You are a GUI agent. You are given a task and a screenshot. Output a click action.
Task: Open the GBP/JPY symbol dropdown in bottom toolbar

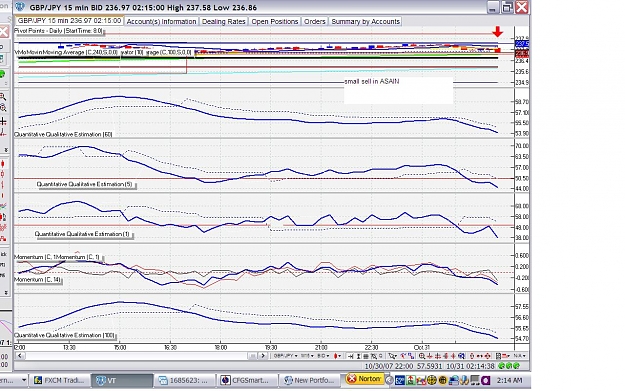click(x=285, y=356)
